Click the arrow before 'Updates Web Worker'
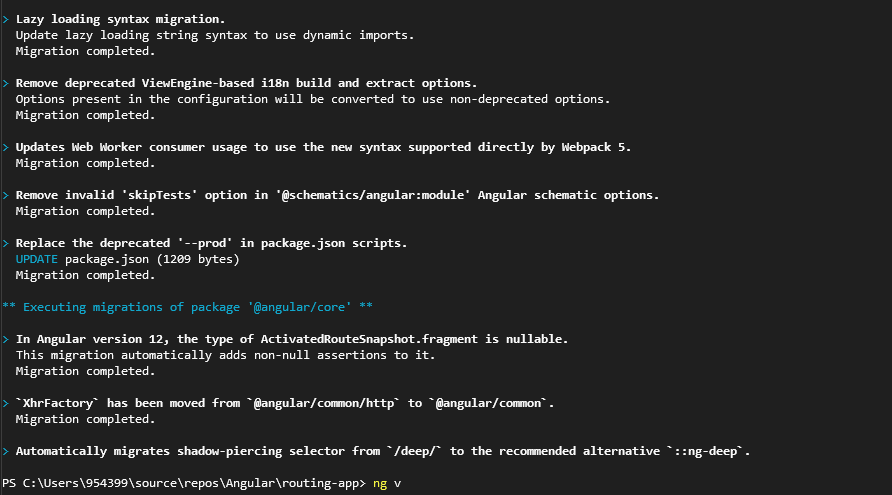The width and height of the screenshot is (892, 495). pyautogui.click(x=6, y=147)
